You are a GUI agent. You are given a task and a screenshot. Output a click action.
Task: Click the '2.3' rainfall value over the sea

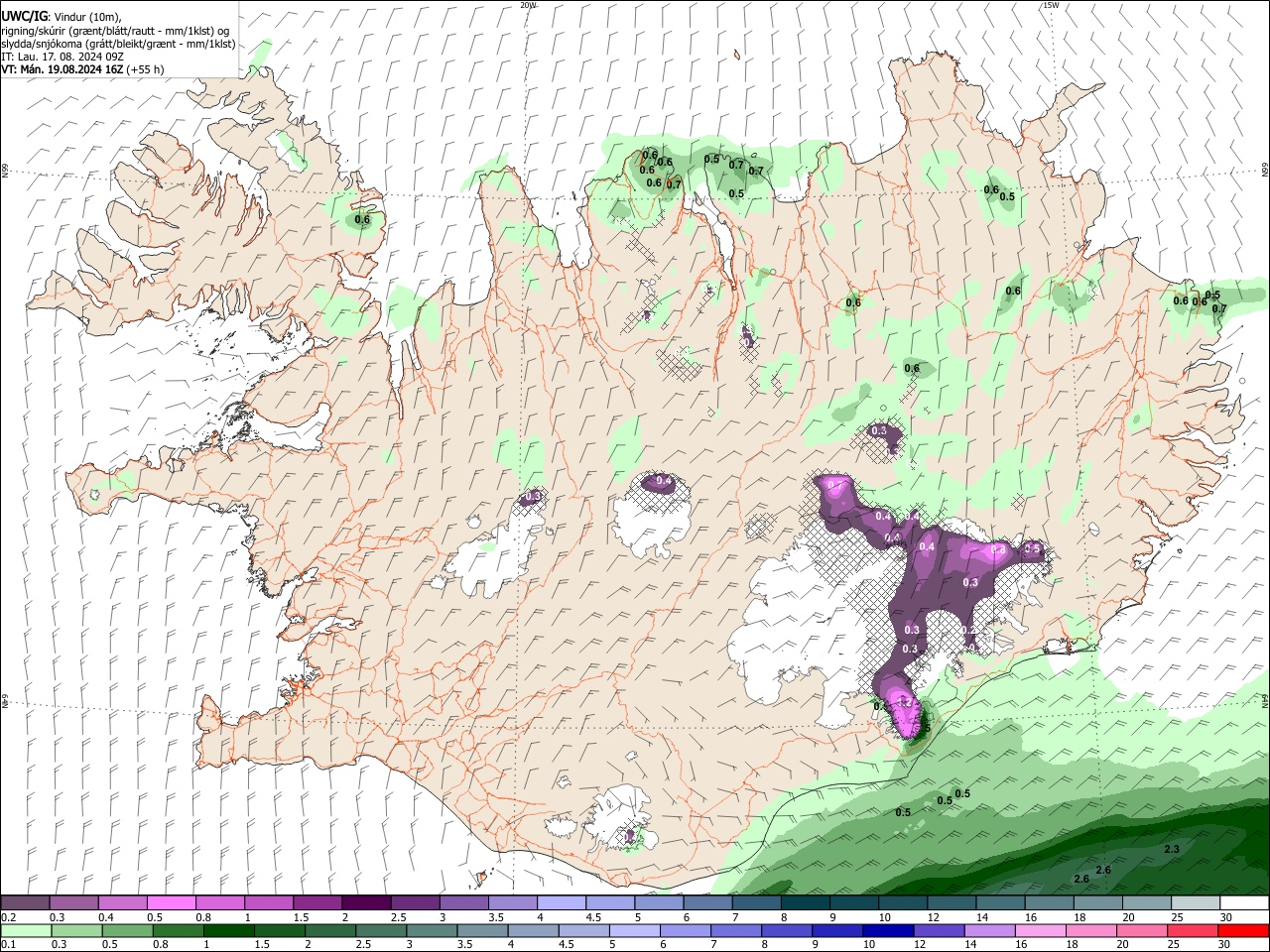[x=1172, y=849]
